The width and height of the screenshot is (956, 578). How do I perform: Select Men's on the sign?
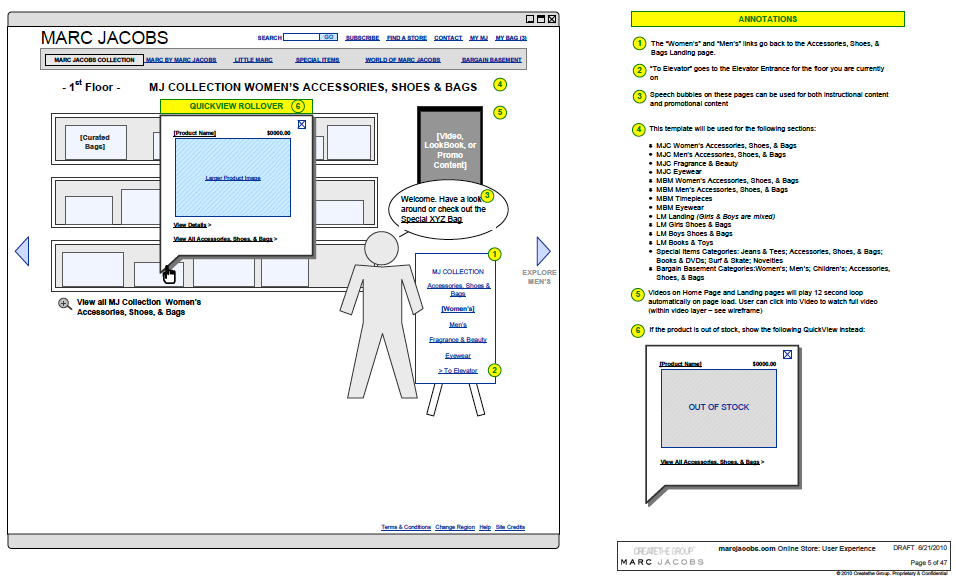tap(458, 325)
